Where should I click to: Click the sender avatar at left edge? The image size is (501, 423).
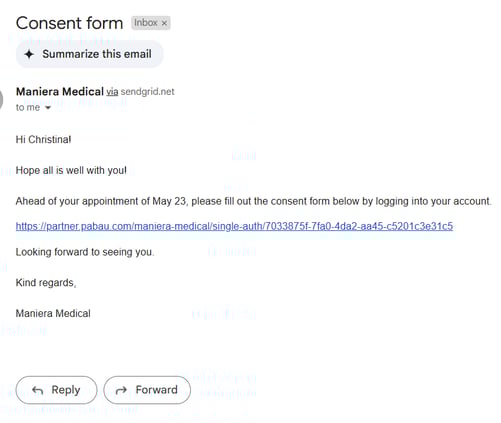pyautogui.click(x=1, y=99)
